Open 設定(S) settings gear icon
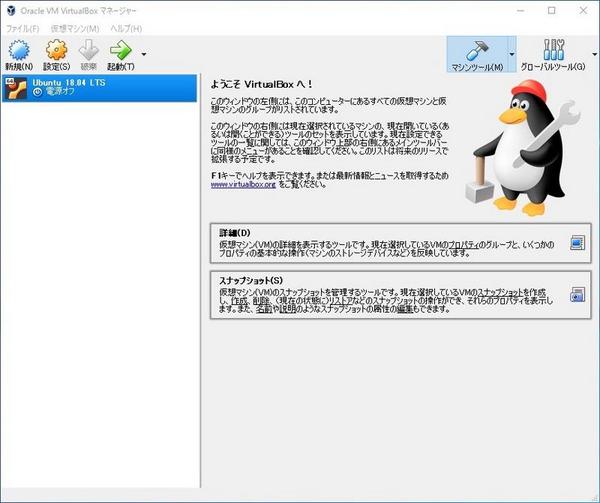The height and width of the screenshot is (503, 600). 56,55
